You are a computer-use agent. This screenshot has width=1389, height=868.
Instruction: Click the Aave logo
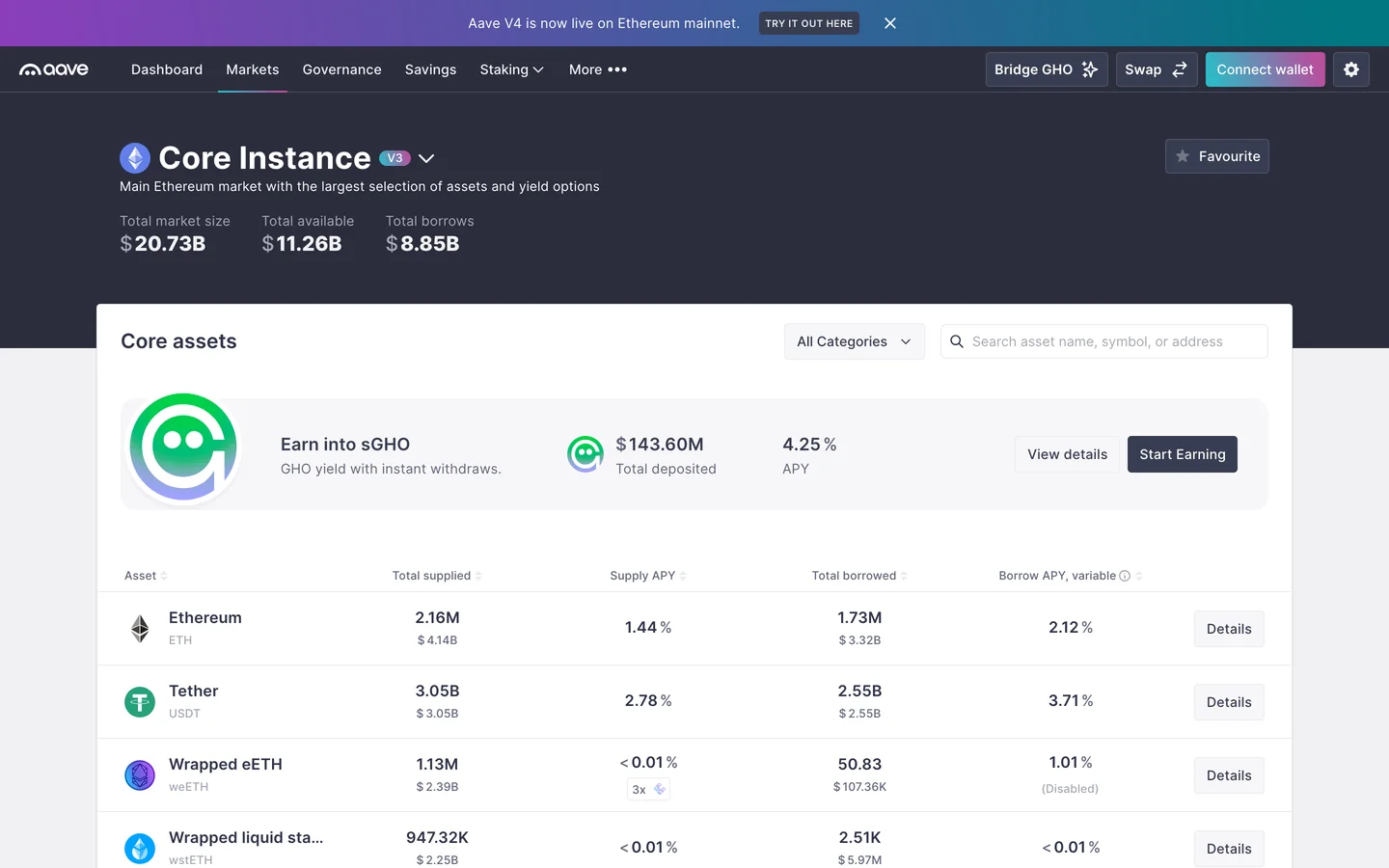click(x=54, y=69)
